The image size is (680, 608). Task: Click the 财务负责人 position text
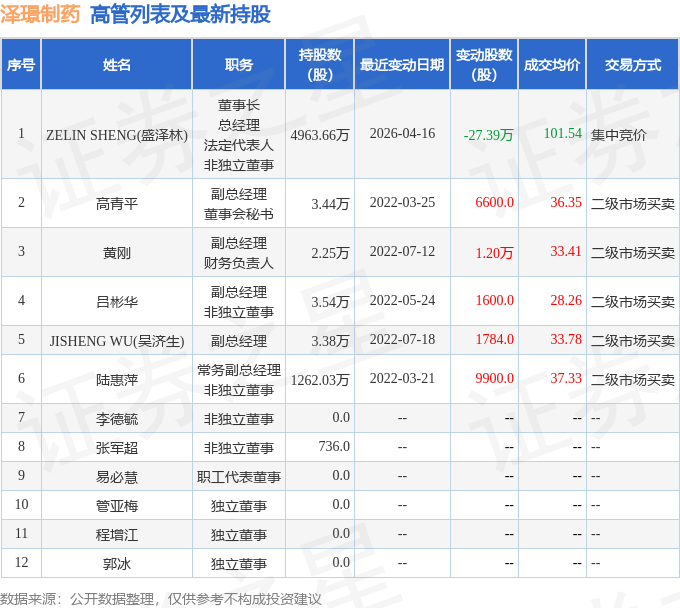click(239, 263)
